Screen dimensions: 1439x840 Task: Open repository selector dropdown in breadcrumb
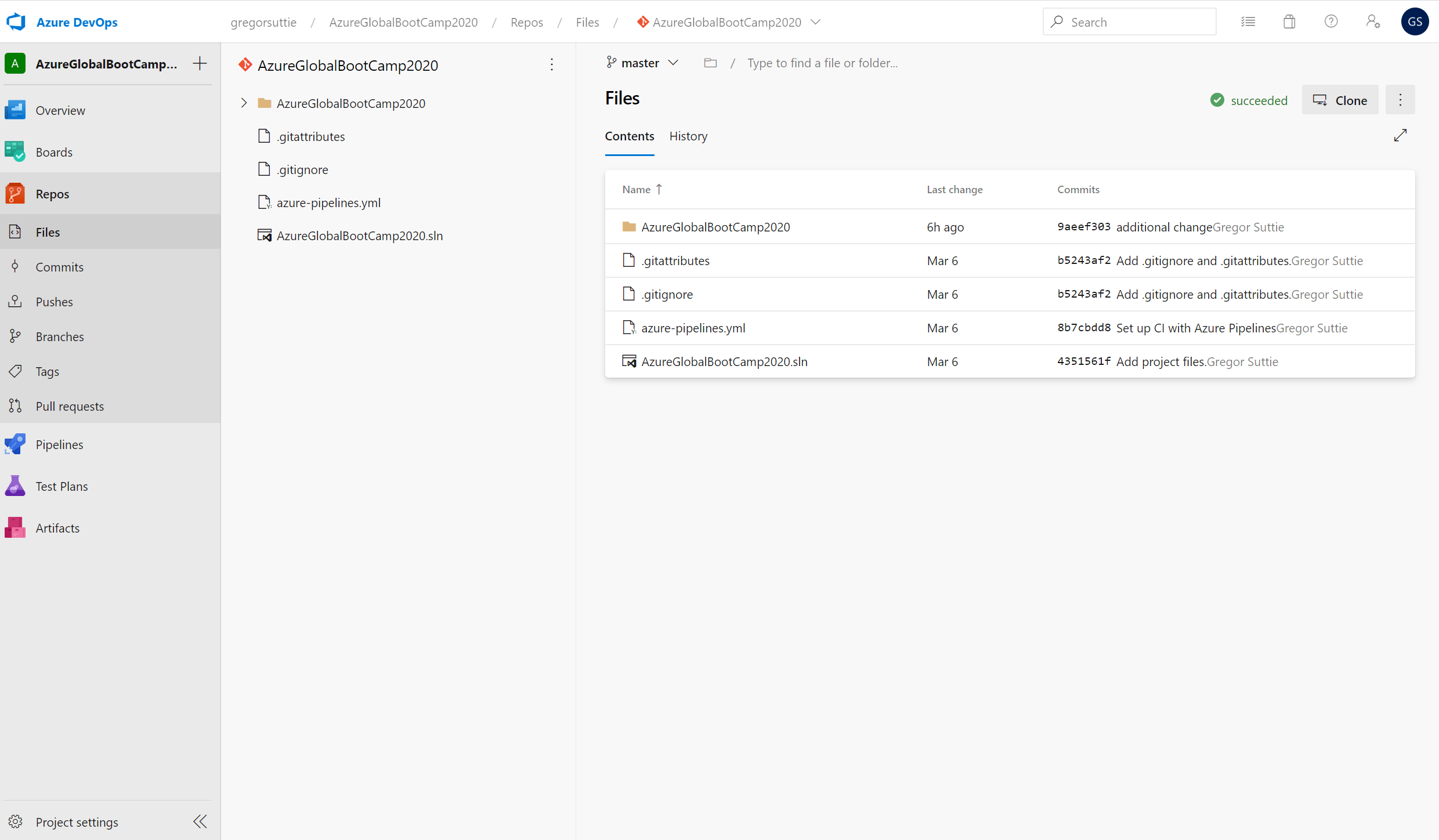(x=815, y=22)
